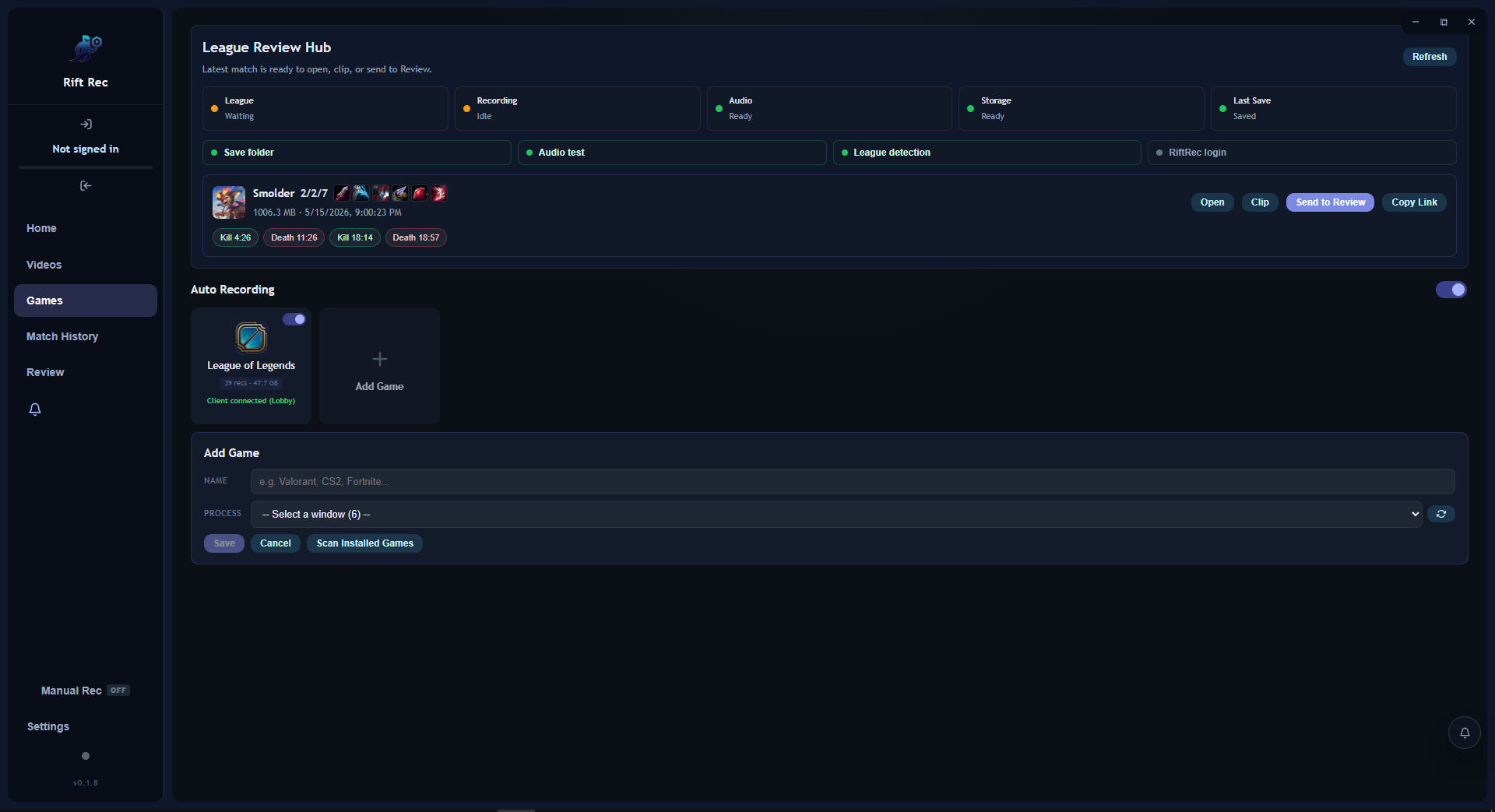Click the Client connected (Lobby) status text

pyautogui.click(x=251, y=401)
